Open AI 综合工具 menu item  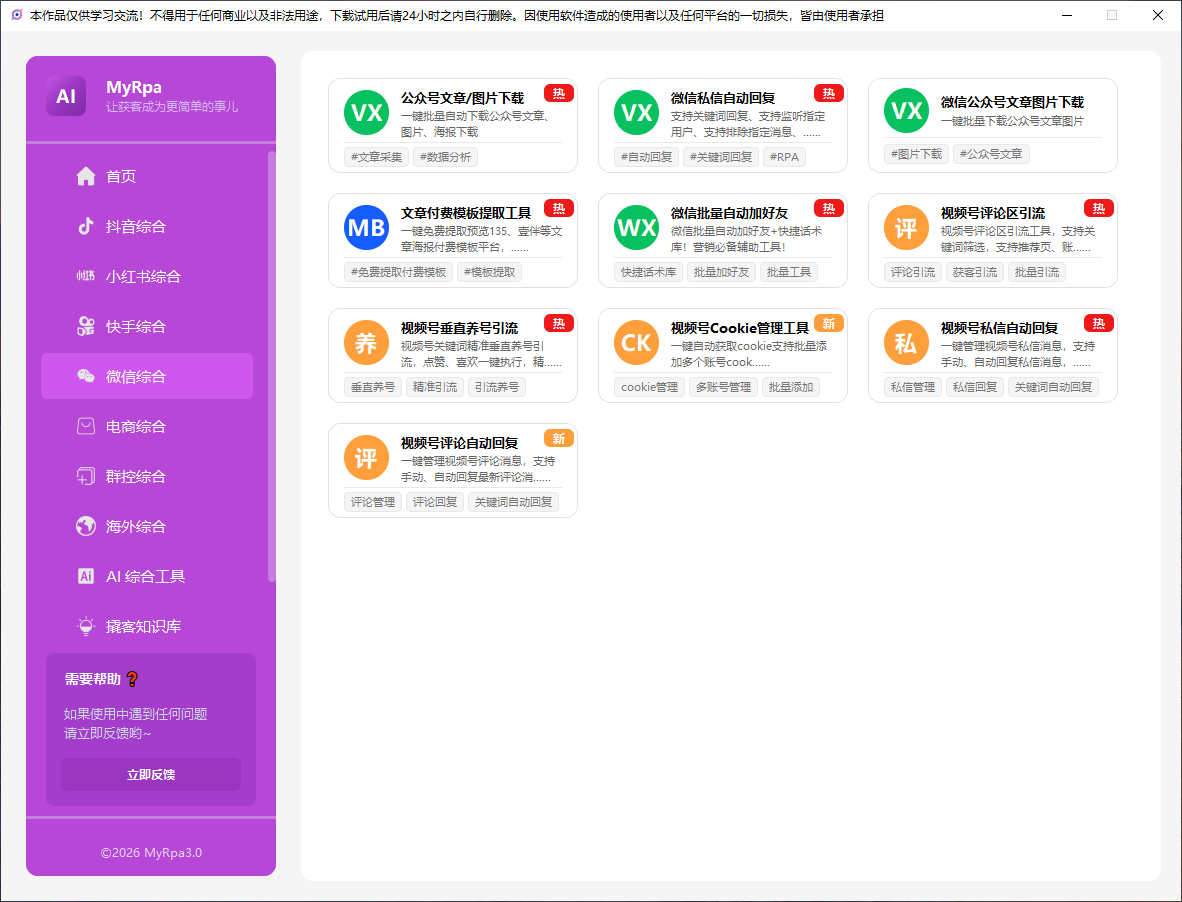pos(147,576)
